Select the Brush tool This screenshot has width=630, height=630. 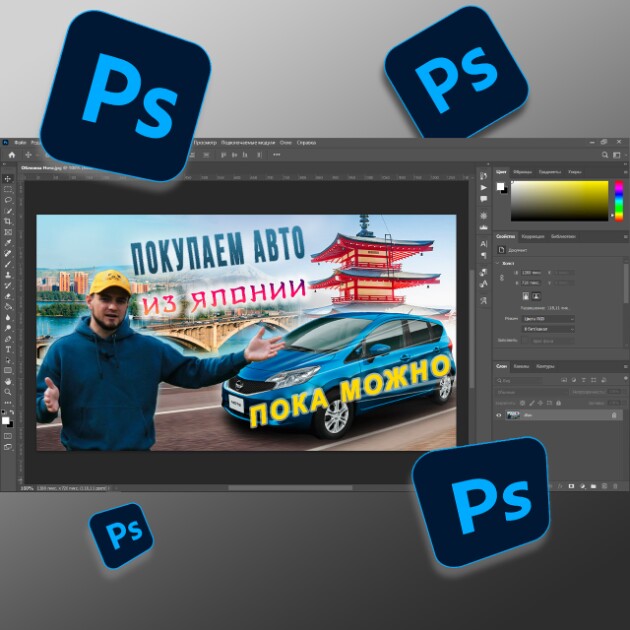(8, 264)
